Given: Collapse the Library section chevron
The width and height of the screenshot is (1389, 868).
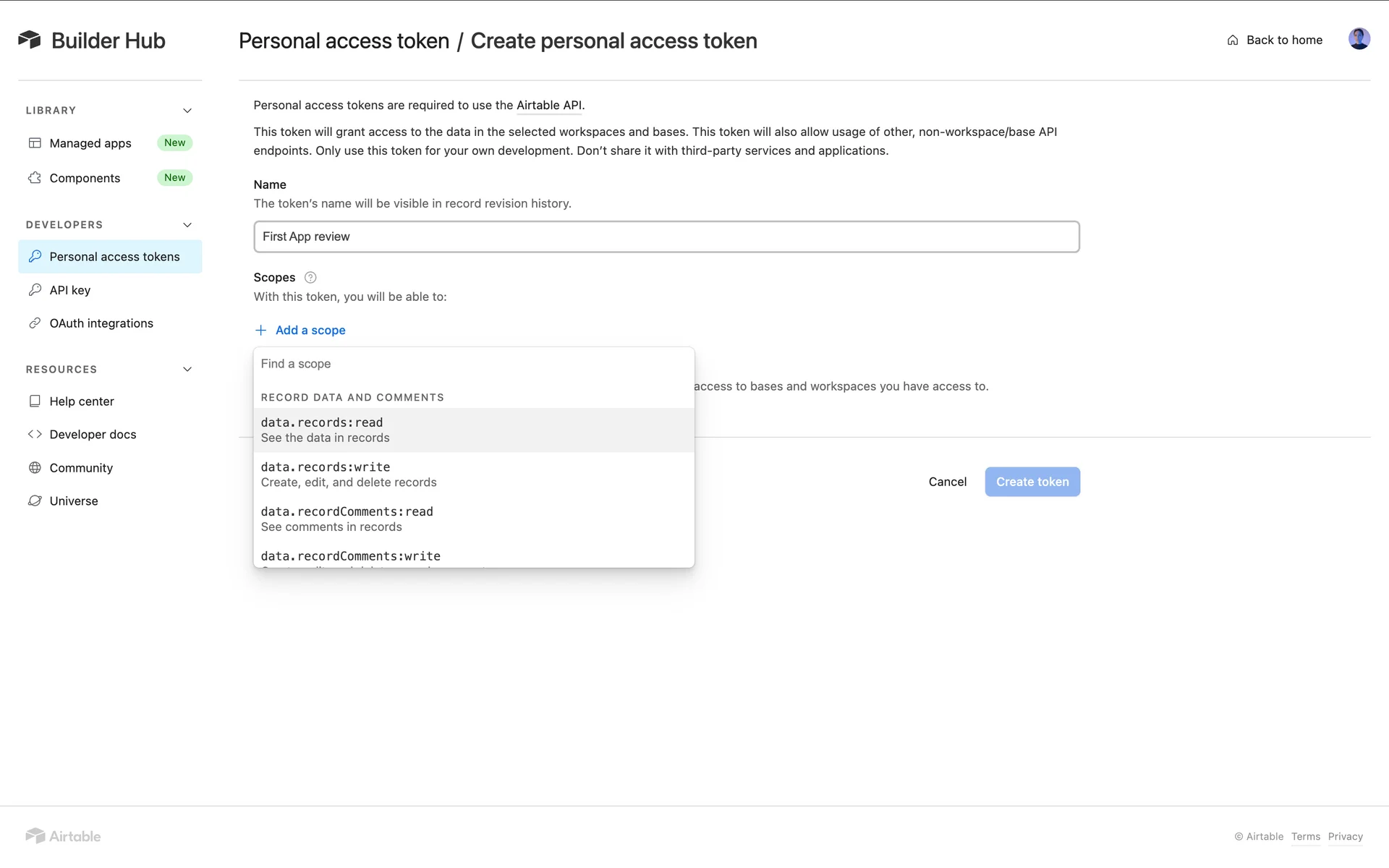Looking at the screenshot, I should pyautogui.click(x=187, y=111).
